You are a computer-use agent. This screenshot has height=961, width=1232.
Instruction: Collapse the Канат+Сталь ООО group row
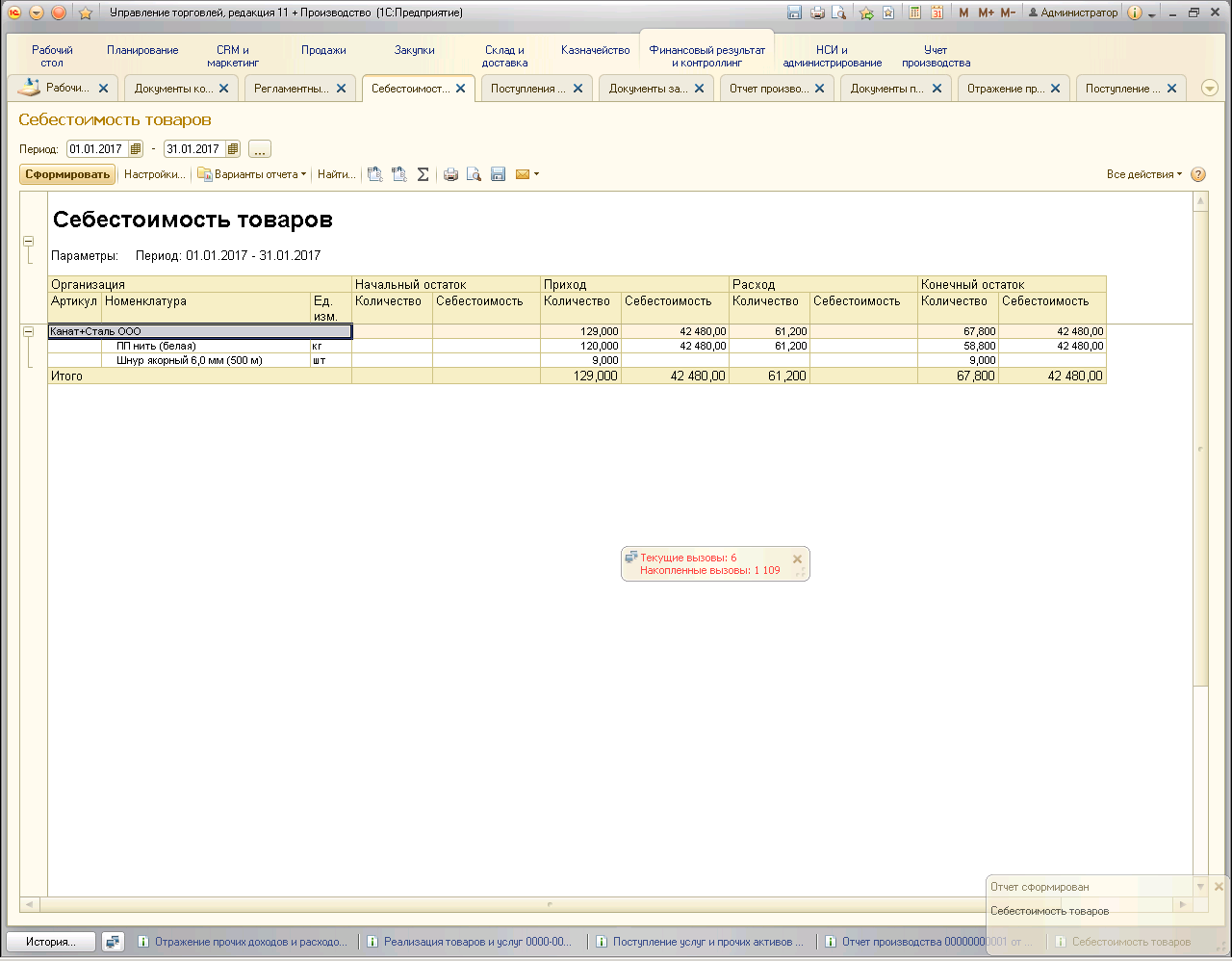(29, 331)
